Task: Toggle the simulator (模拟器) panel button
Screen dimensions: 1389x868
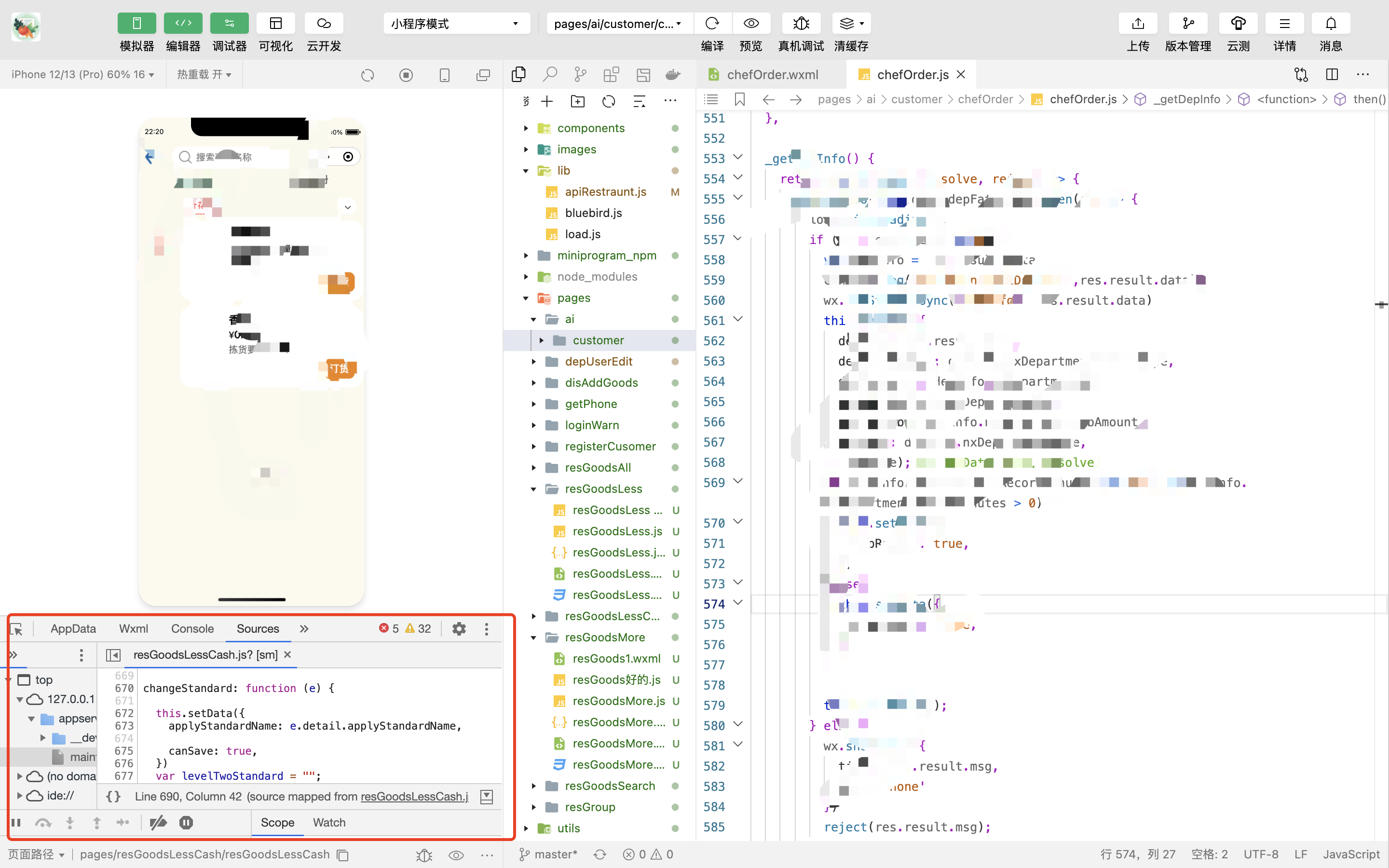Action: click(136, 24)
